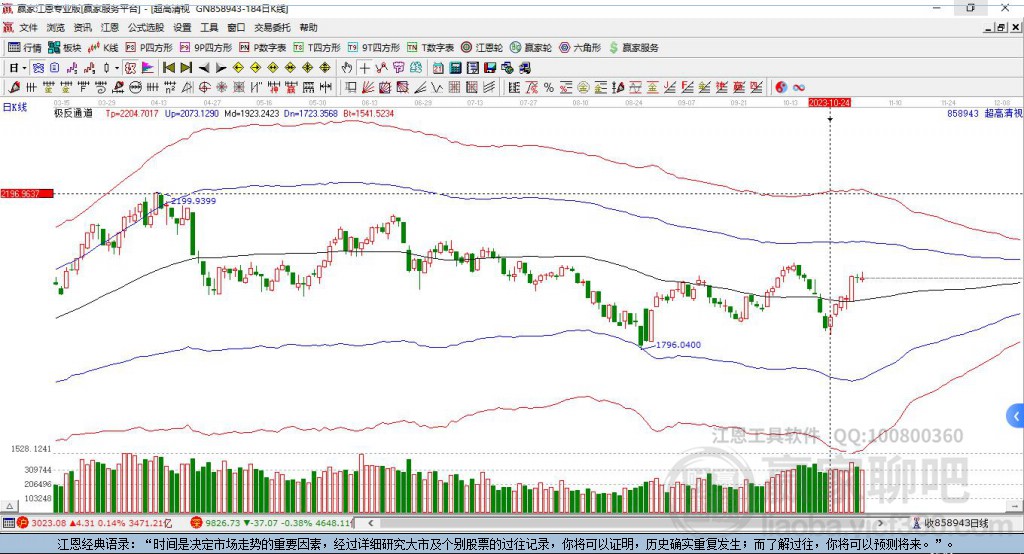Expand the blue side panel chevron

point(1016,416)
